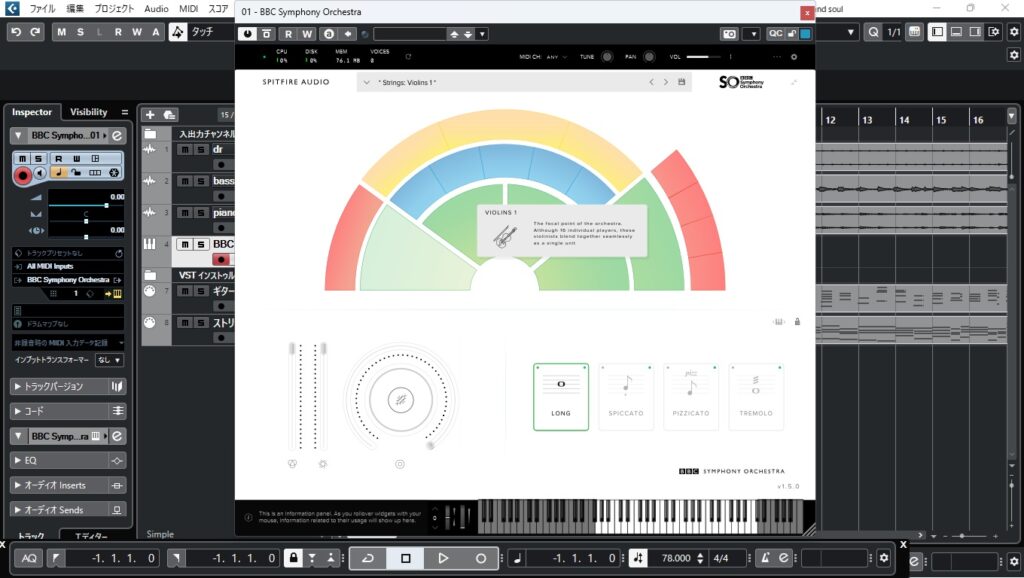The width and height of the screenshot is (1024, 578).
Task: Go to next preset arrow
Action: 665,82
